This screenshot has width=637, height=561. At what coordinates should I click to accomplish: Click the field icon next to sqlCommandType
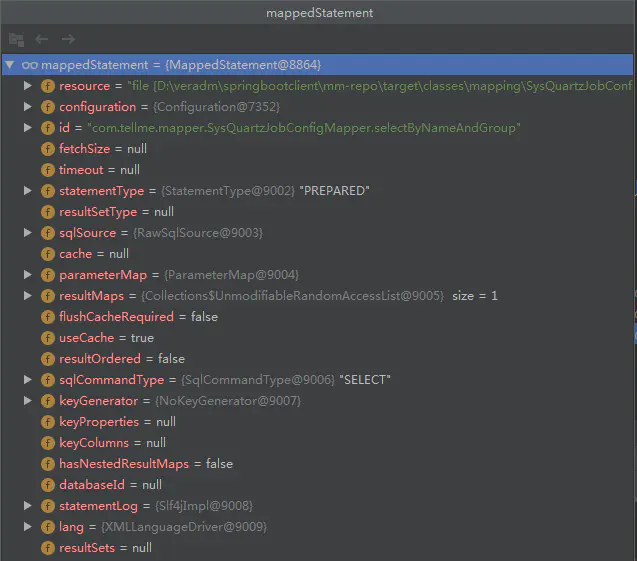(x=48, y=380)
